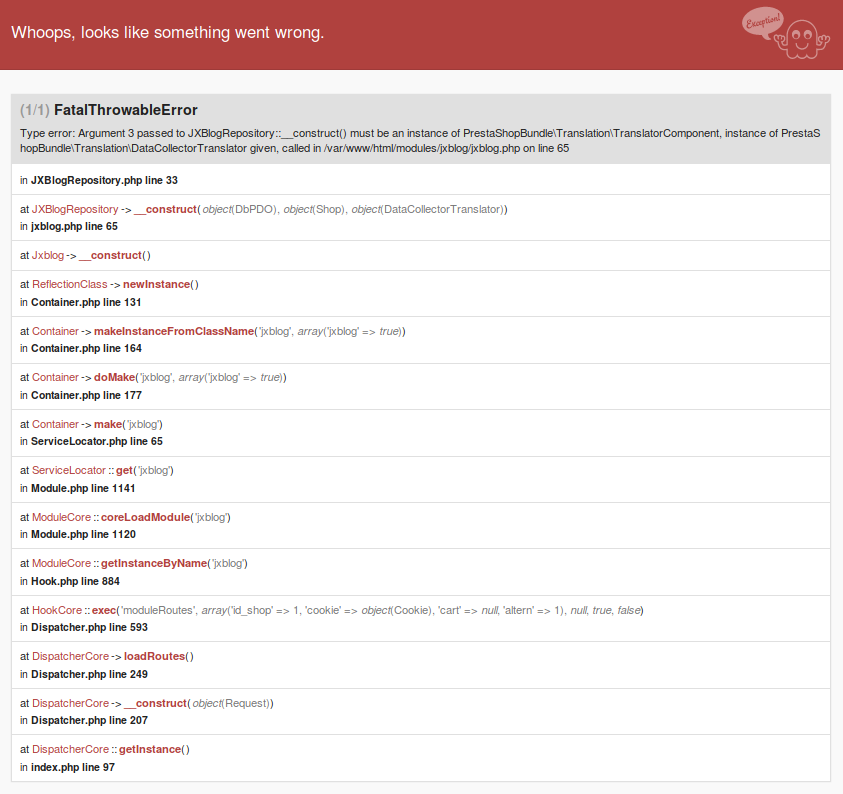Click 'Dispatcher.php line 593' text
Screen dimensions: 843x794
(x=89, y=627)
